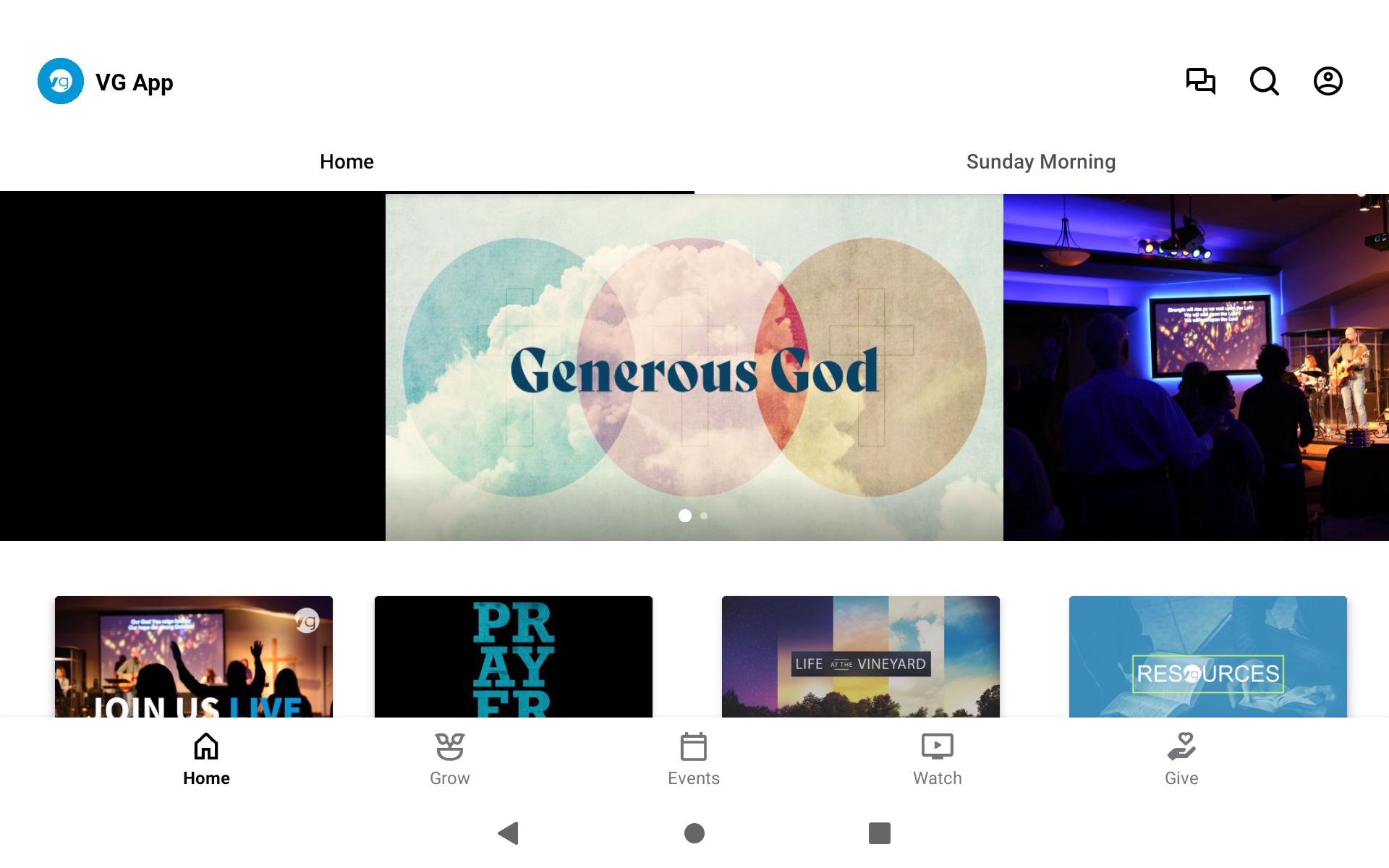The image size is (1389, 868).
Task: Open the Resources card
Action: (1207, 657)
